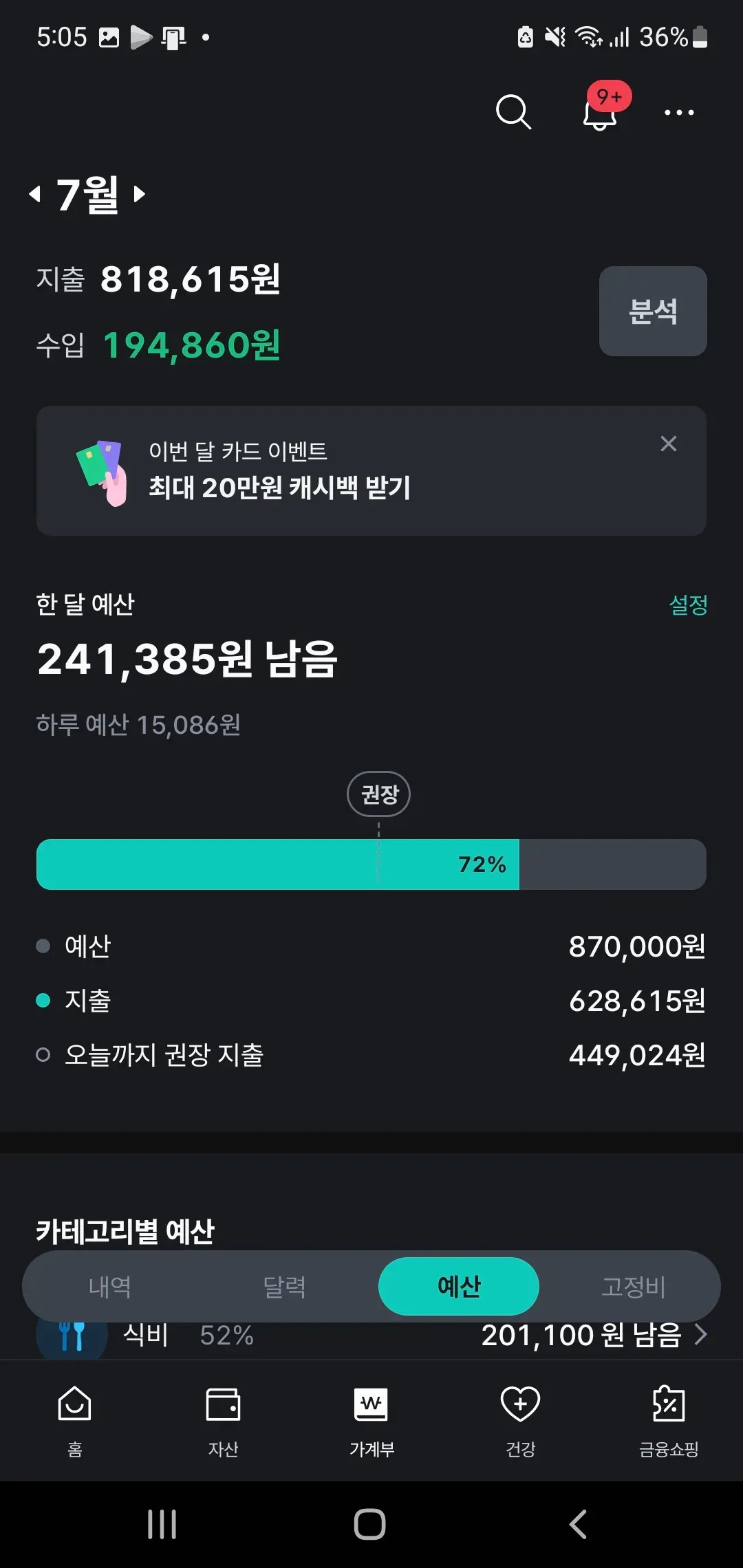Viewport: 743px width, 1568px height.
Task: Tap the 설정 budget settings link
Action: pyautogui.click(x=688, y=605)
